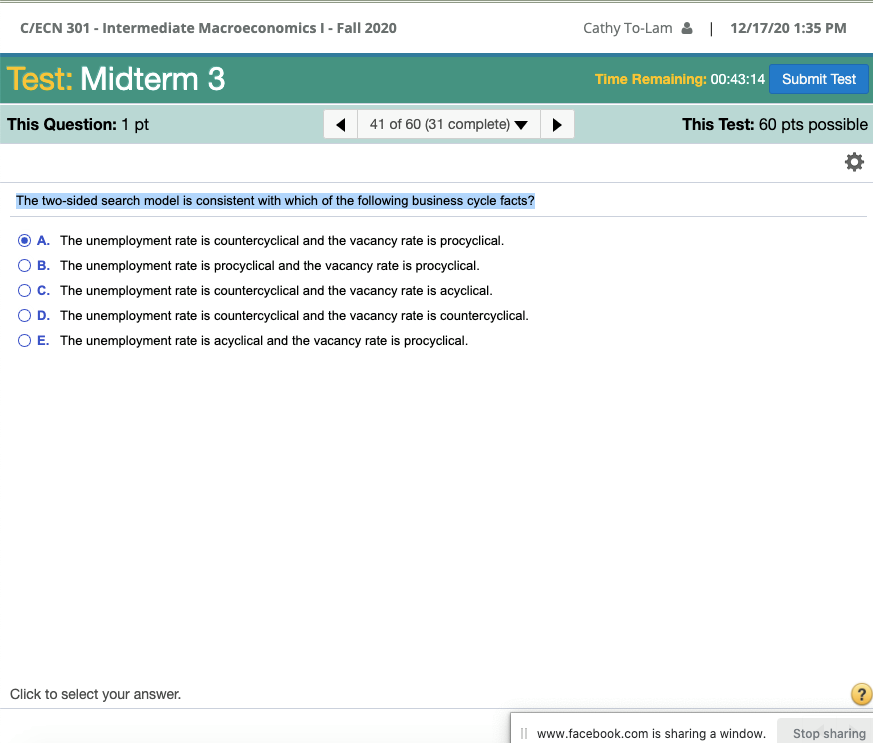Advance to the next question with the right arrow
Viewport: 873px width, 743px height.
click(557, 123)
